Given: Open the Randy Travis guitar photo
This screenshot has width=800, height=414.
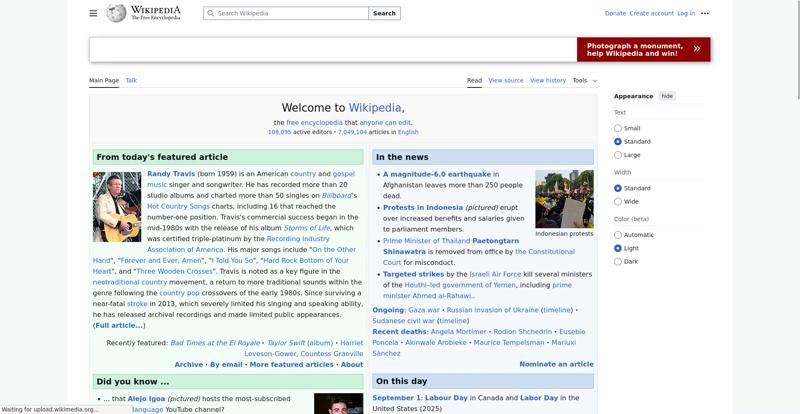Looking at the screenshot, I should pyautogui.click(x=117, y=206).
